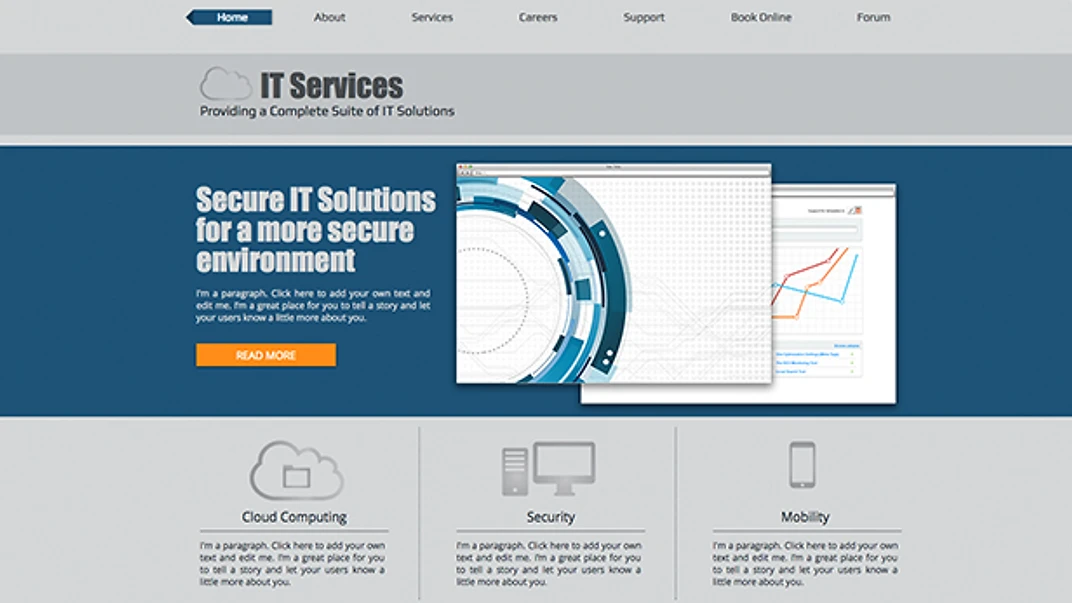Image resolution: width=1072 pixels, height=603 pixels.
Task: Click the Cloud Computing heading
Action: pos(294,517)
